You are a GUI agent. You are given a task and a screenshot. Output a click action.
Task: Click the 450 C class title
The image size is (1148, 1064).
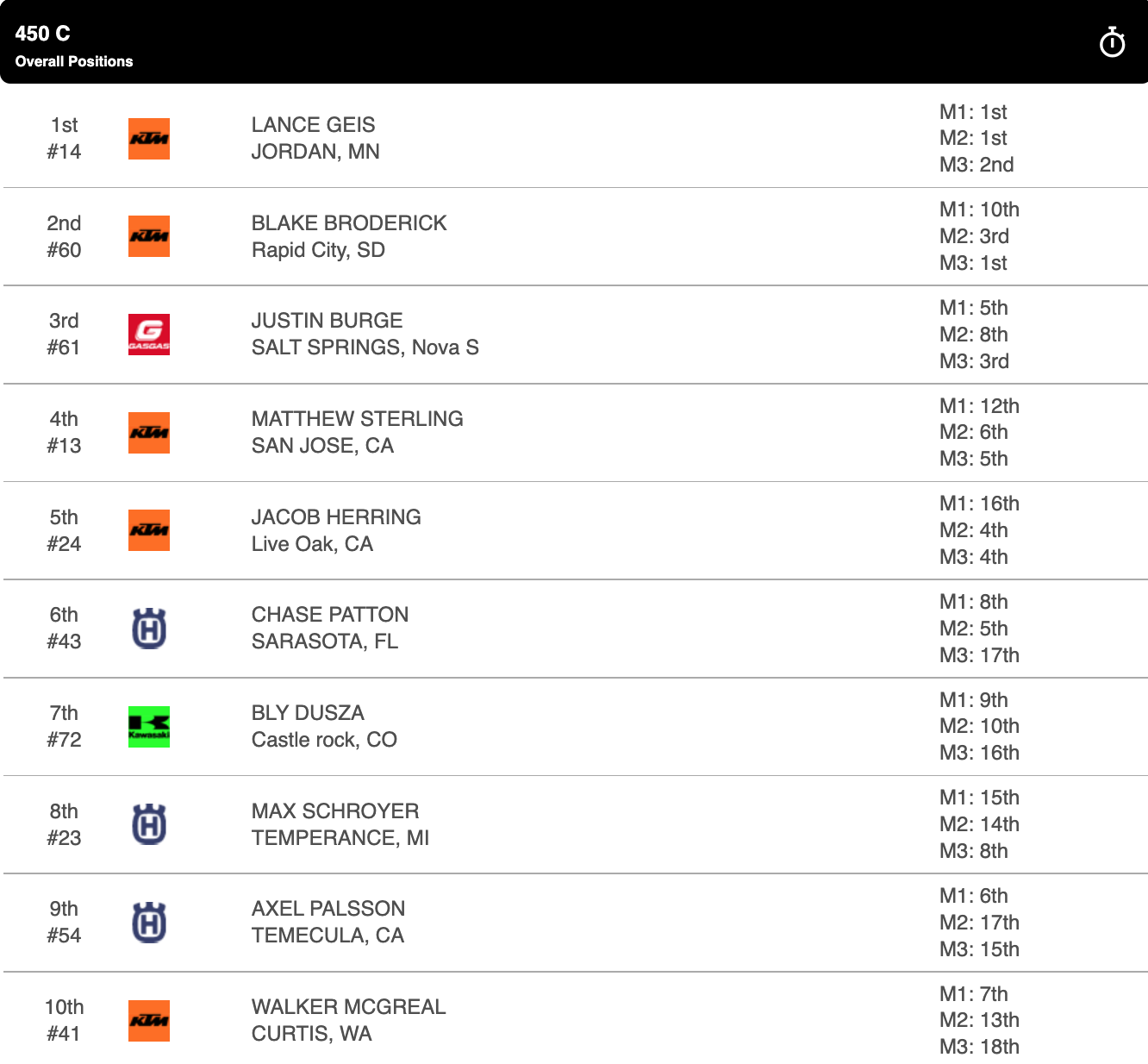(x=43, y=34)
